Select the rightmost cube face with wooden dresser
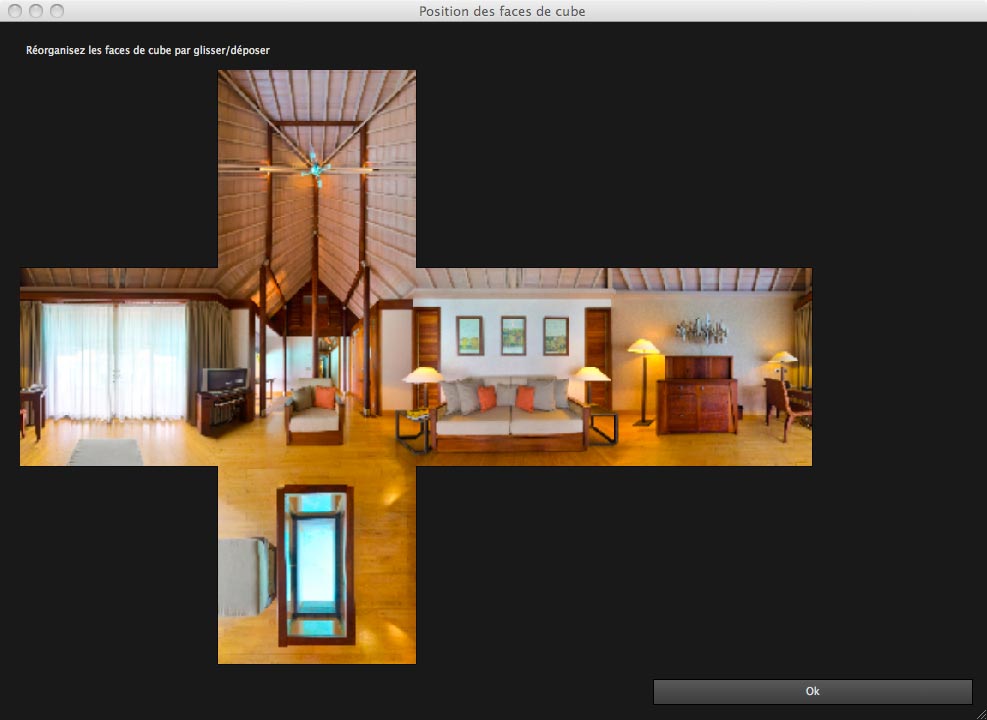This screenshot has height=720, width=987. point(712,366)
